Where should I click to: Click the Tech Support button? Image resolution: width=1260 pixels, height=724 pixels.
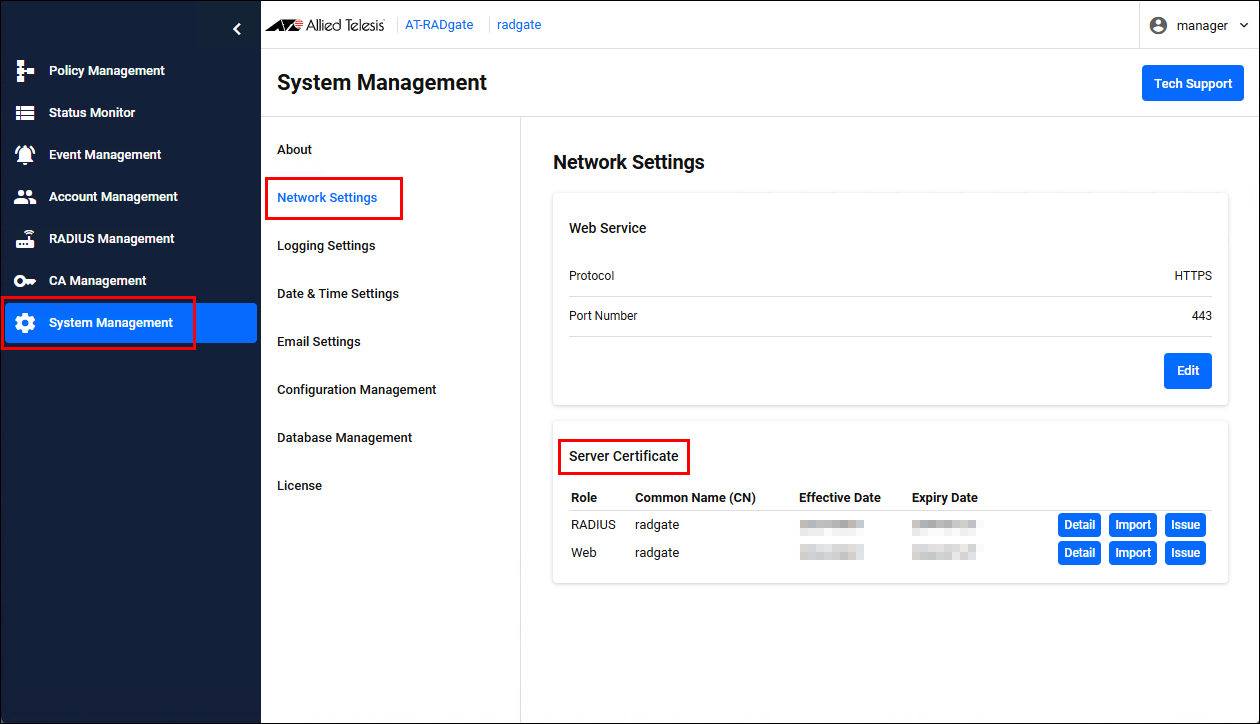[x=1193, y=84]
